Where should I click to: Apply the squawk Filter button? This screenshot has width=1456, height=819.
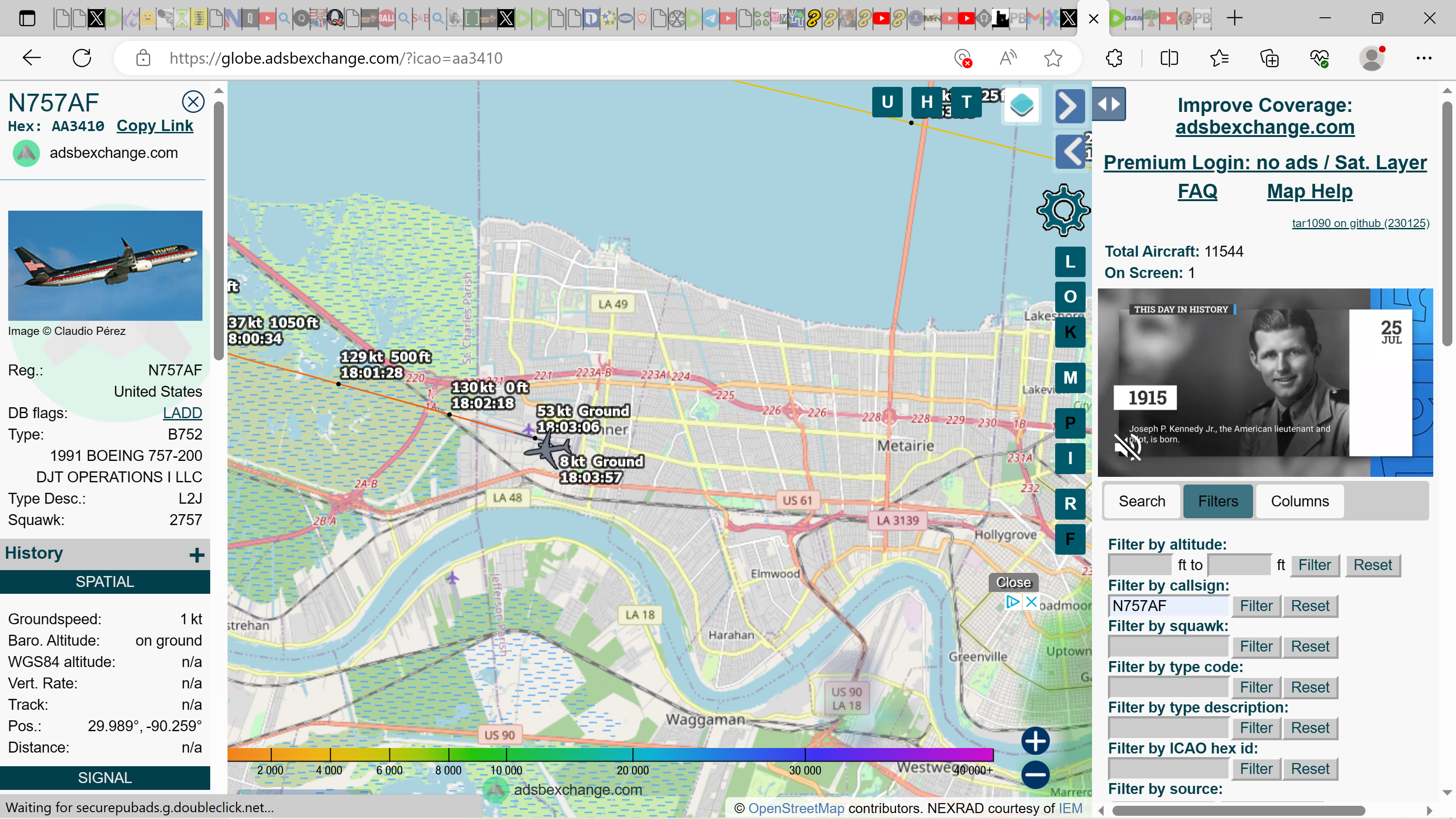(1256, 647)
